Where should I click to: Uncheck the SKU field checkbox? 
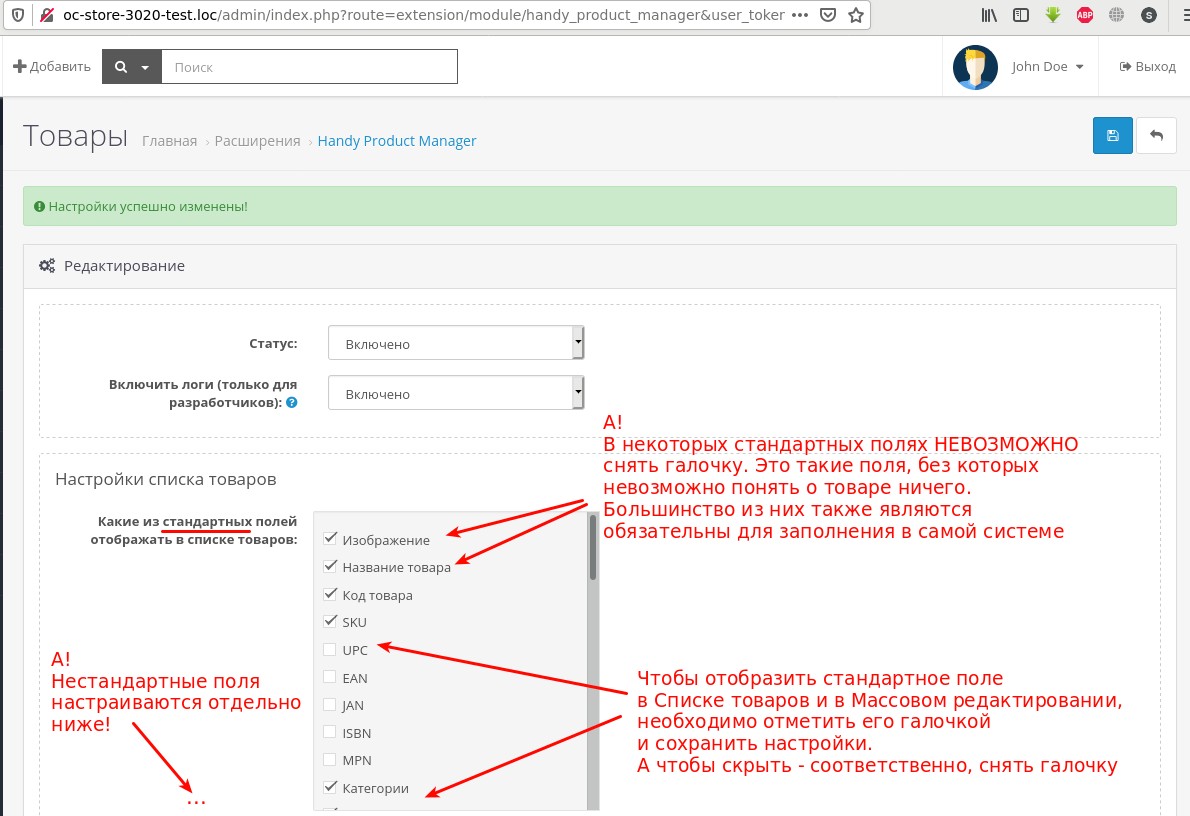pos(331,622)
